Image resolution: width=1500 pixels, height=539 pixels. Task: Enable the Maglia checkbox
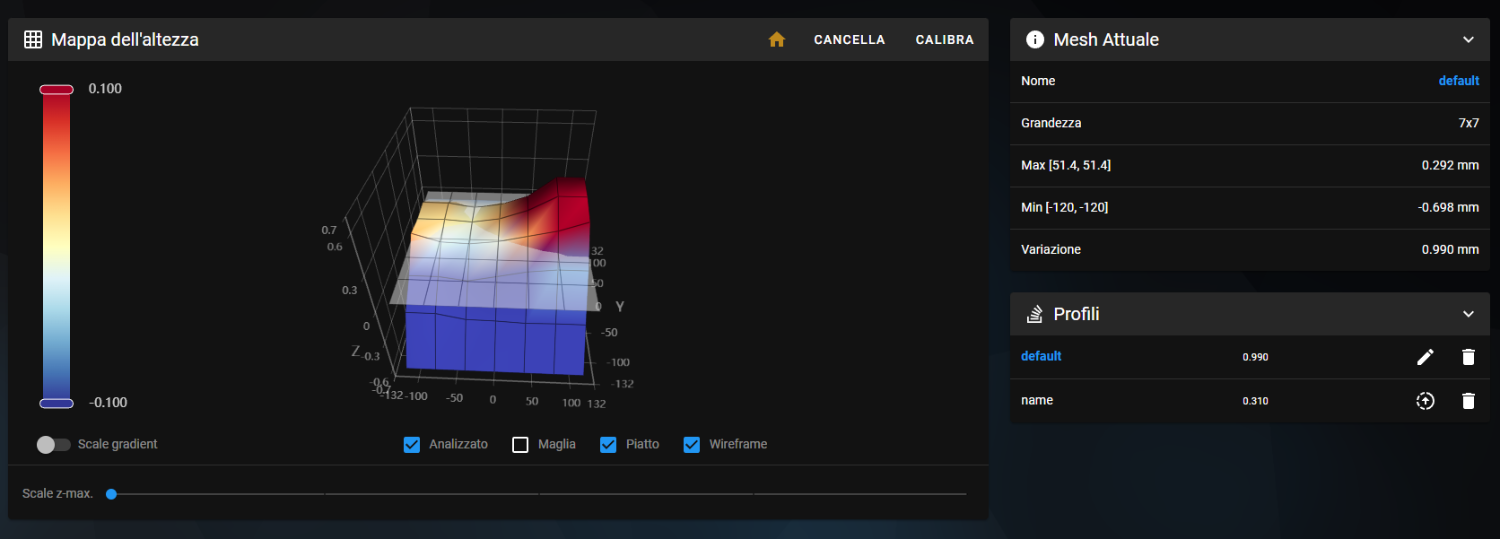click(520, 445)
